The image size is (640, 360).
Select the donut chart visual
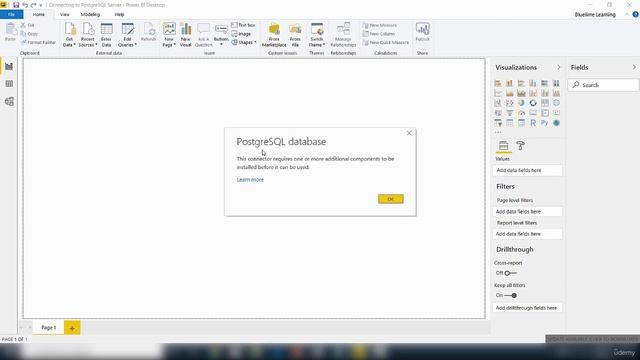click(533, 103)
